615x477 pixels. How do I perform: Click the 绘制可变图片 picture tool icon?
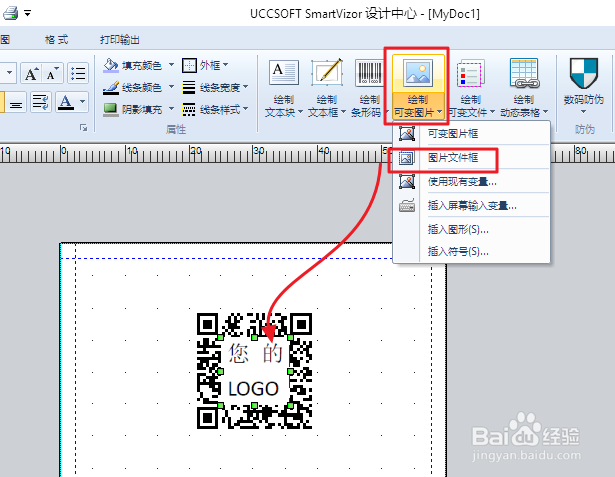[x=418, y=73]
